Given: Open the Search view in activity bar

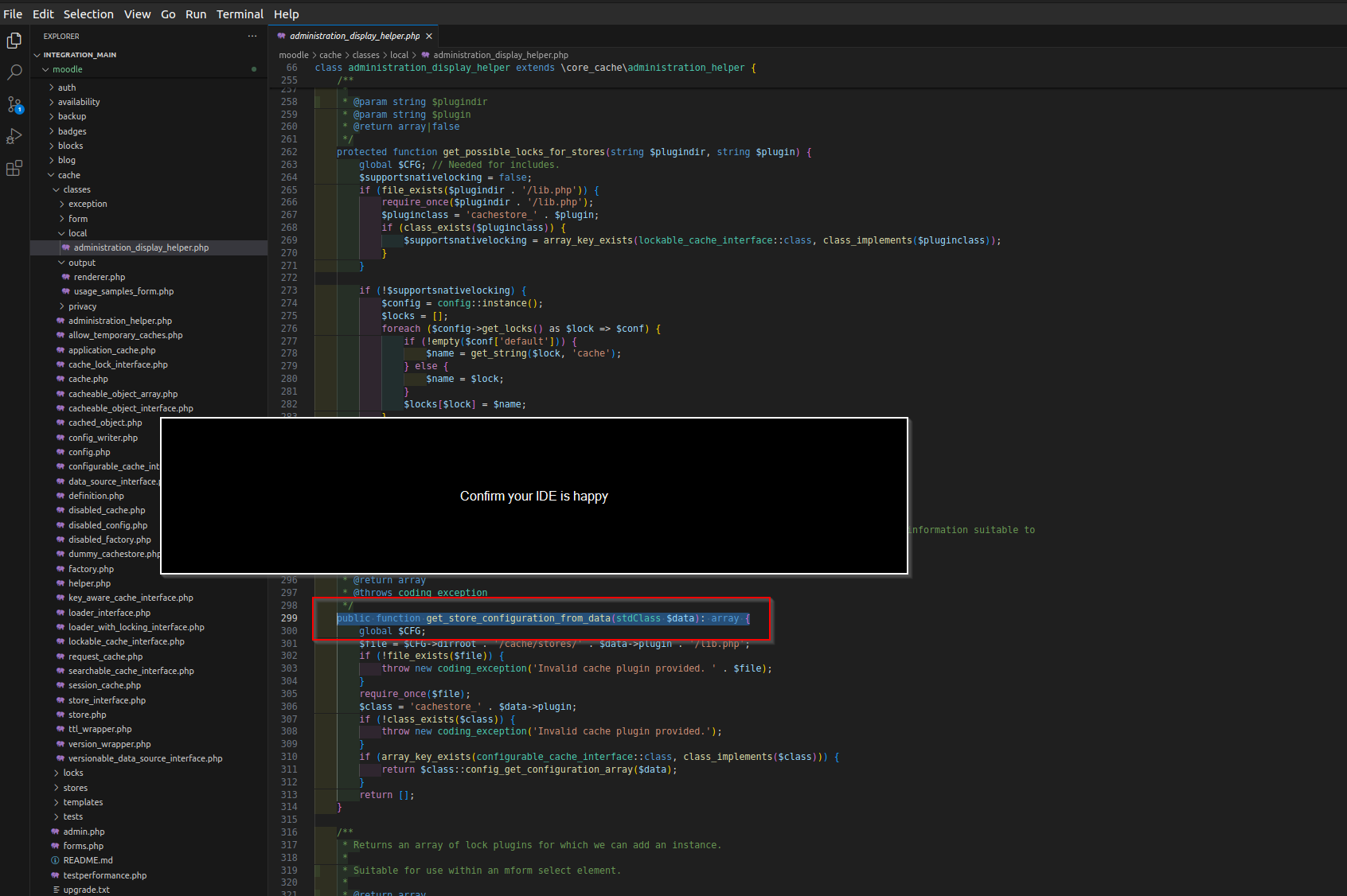Looking at the screenshot, I should pyautogui.click(x=14, y=72).
